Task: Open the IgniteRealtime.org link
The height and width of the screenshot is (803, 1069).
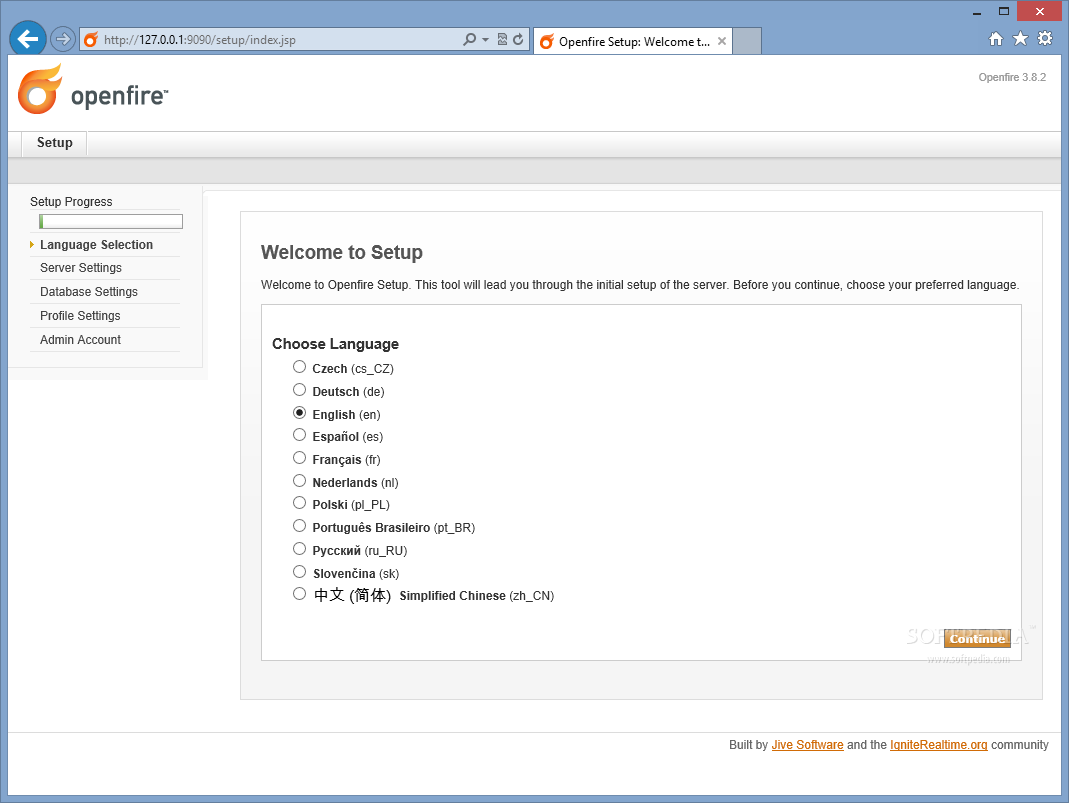Action: point(938,745)
